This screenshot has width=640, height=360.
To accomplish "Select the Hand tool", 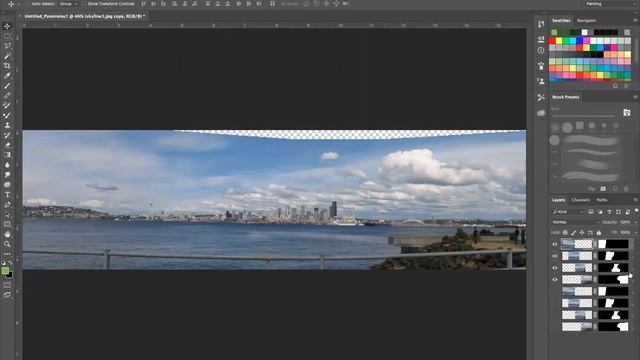I will pos(7,234).
